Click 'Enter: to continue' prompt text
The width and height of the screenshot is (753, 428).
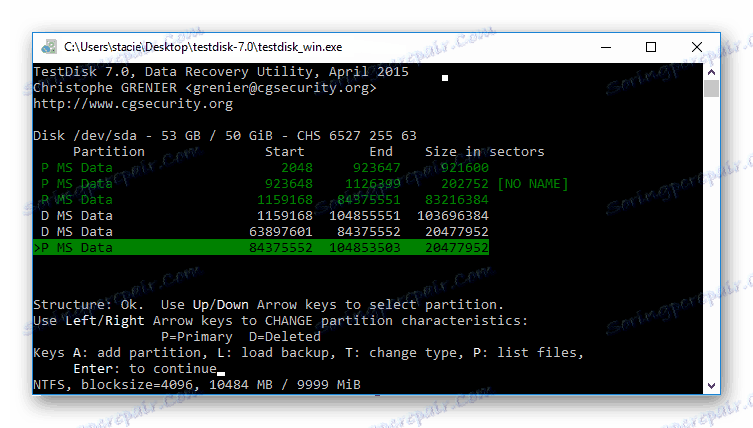[145, 368]
